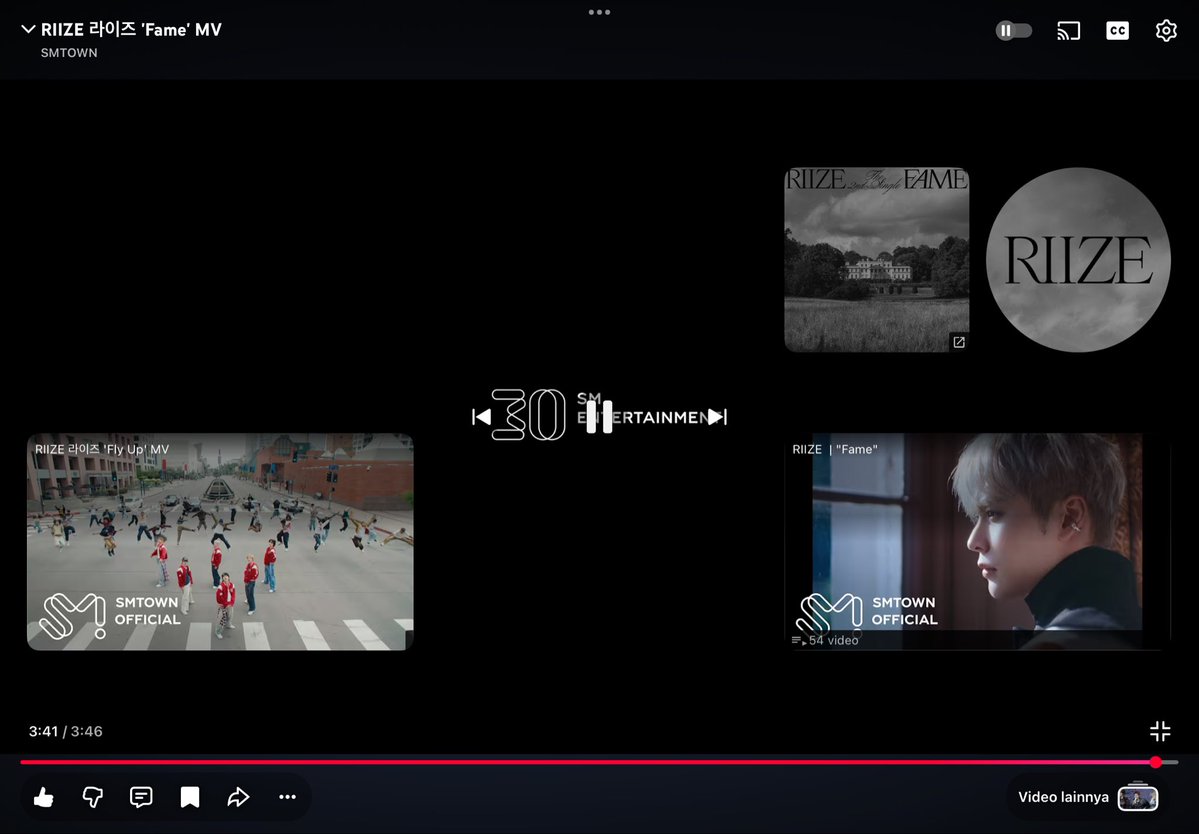Exit fullscreen mode
Screen dimensions: 1199x834
[x=1160, y=732]
